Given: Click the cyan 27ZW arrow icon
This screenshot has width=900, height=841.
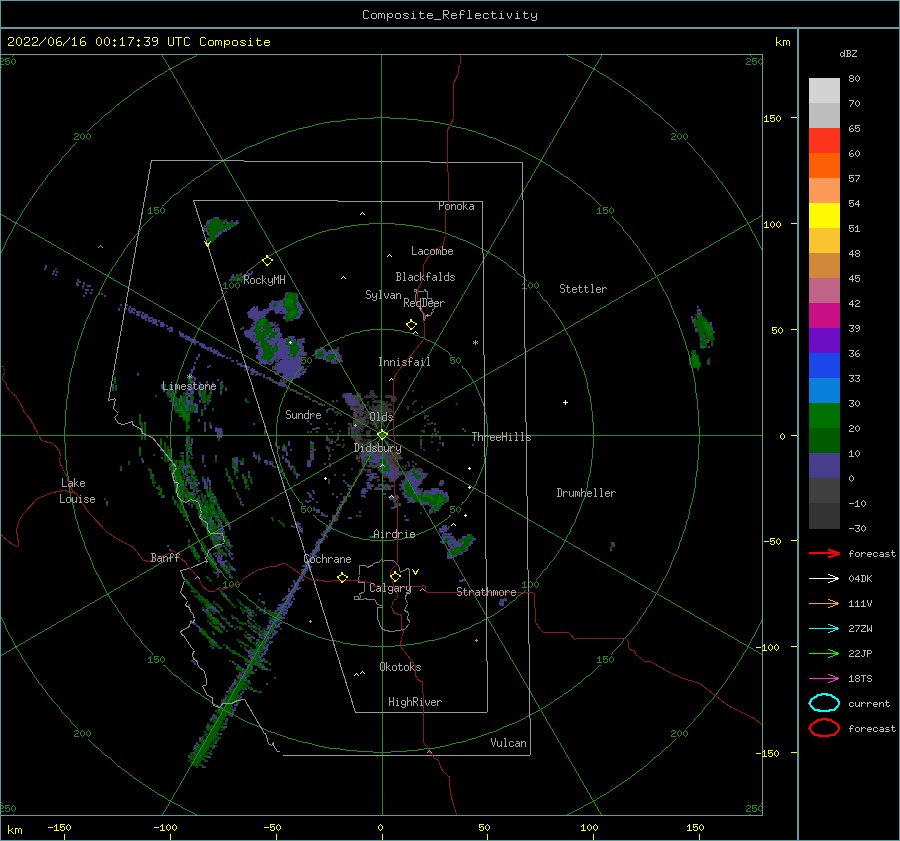Looking at the screenshot, I should (824, 629).
